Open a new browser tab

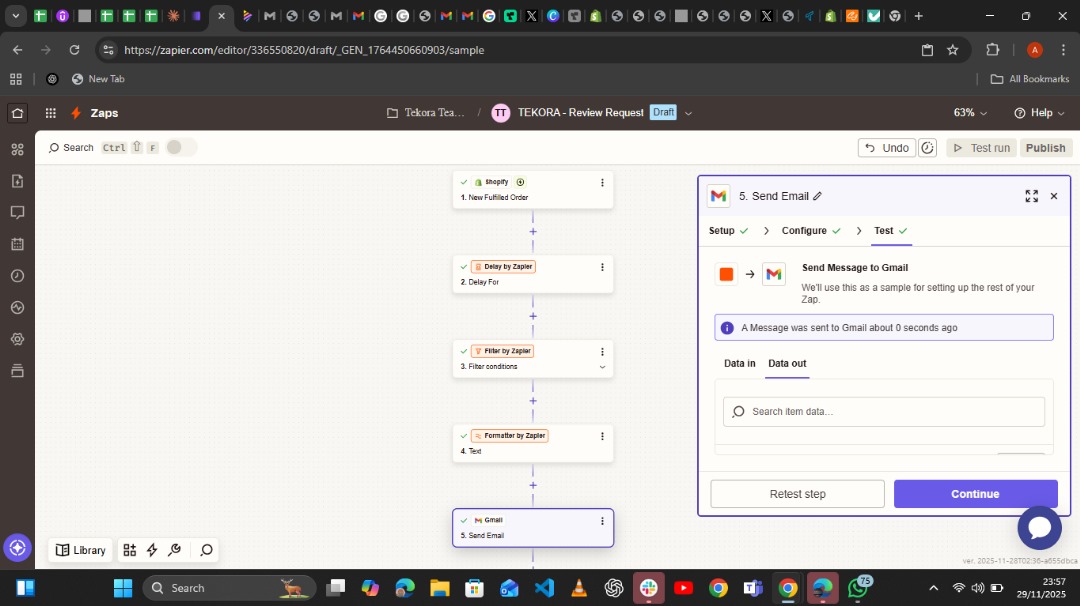tap(918, 16)
